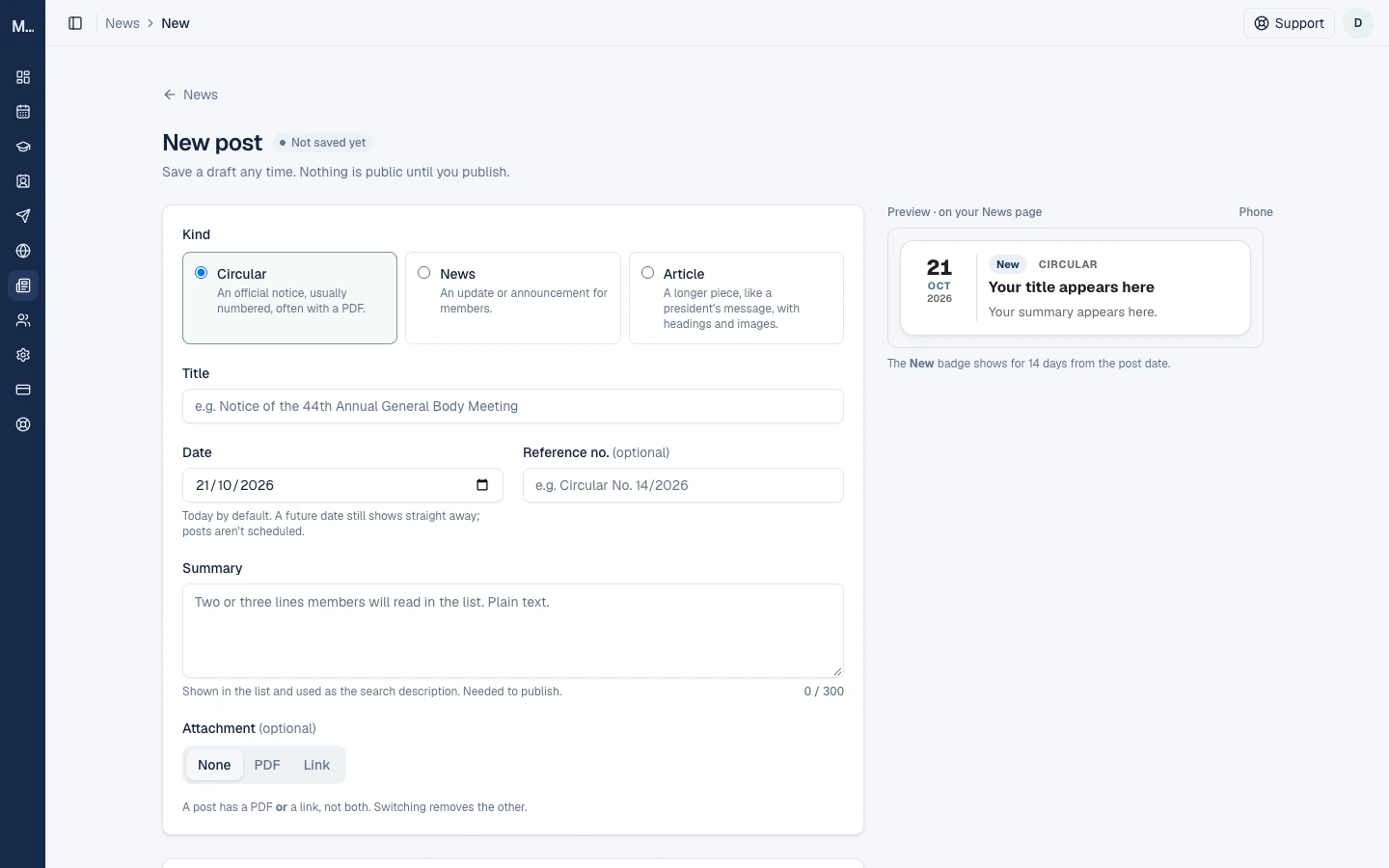
Task: Focus the Summary text area
Action: [x=512, y=631]
